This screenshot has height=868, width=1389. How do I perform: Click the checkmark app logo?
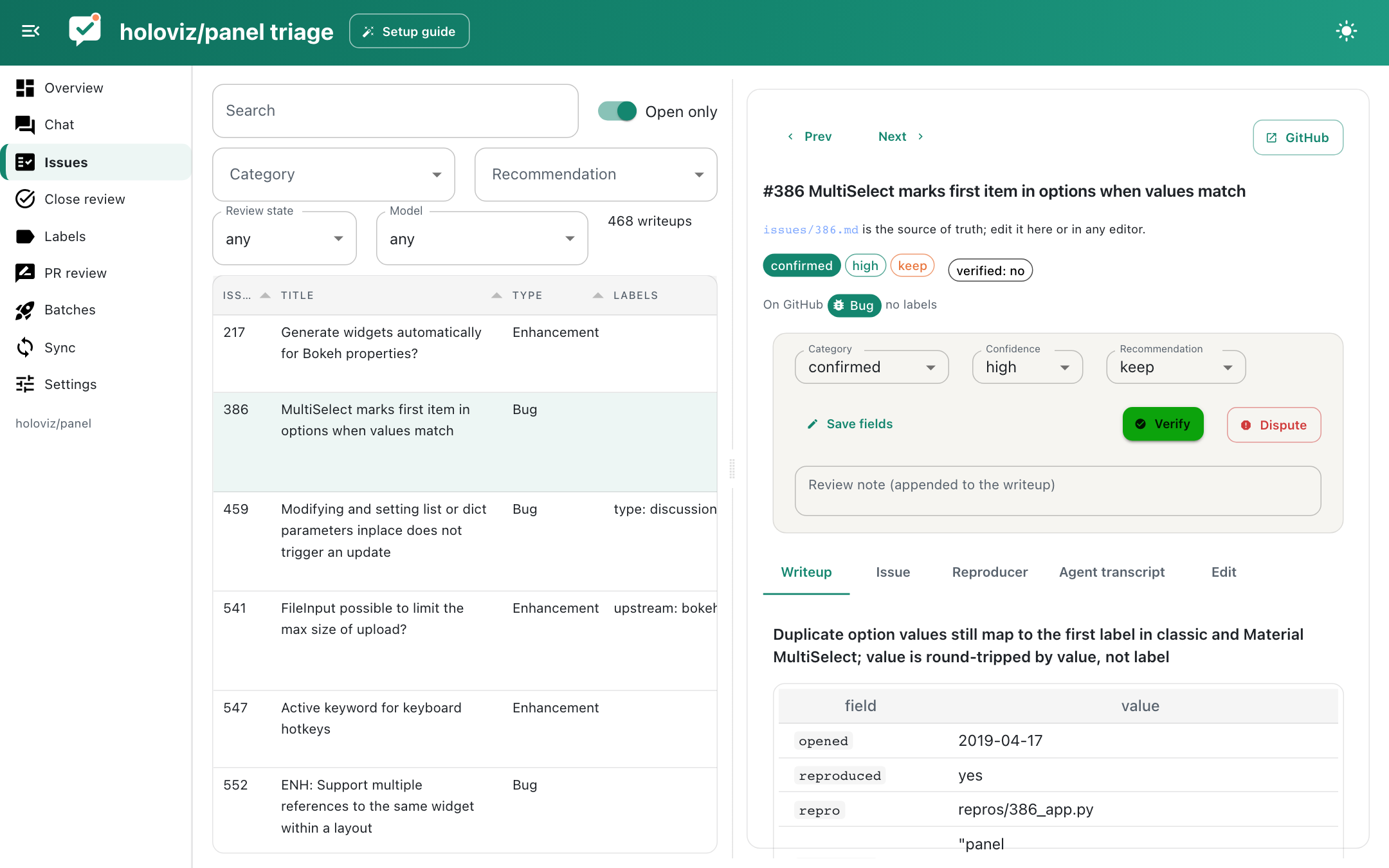(x=85, y=30)
